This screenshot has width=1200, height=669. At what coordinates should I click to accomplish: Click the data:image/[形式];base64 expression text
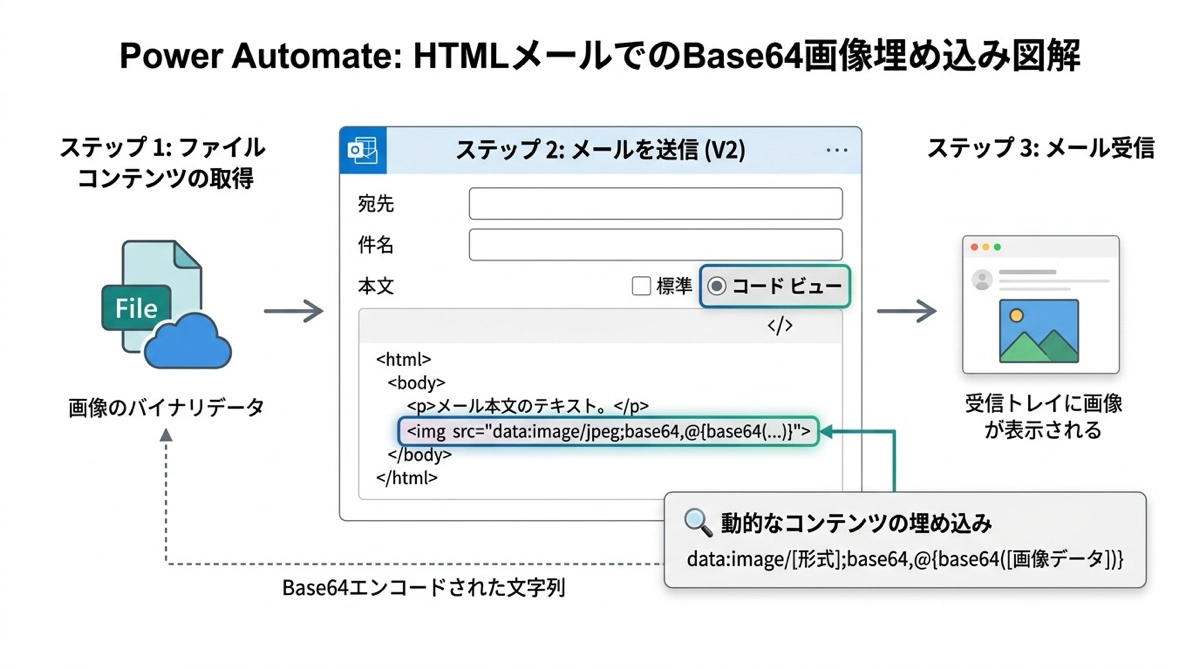pos(905,561)
